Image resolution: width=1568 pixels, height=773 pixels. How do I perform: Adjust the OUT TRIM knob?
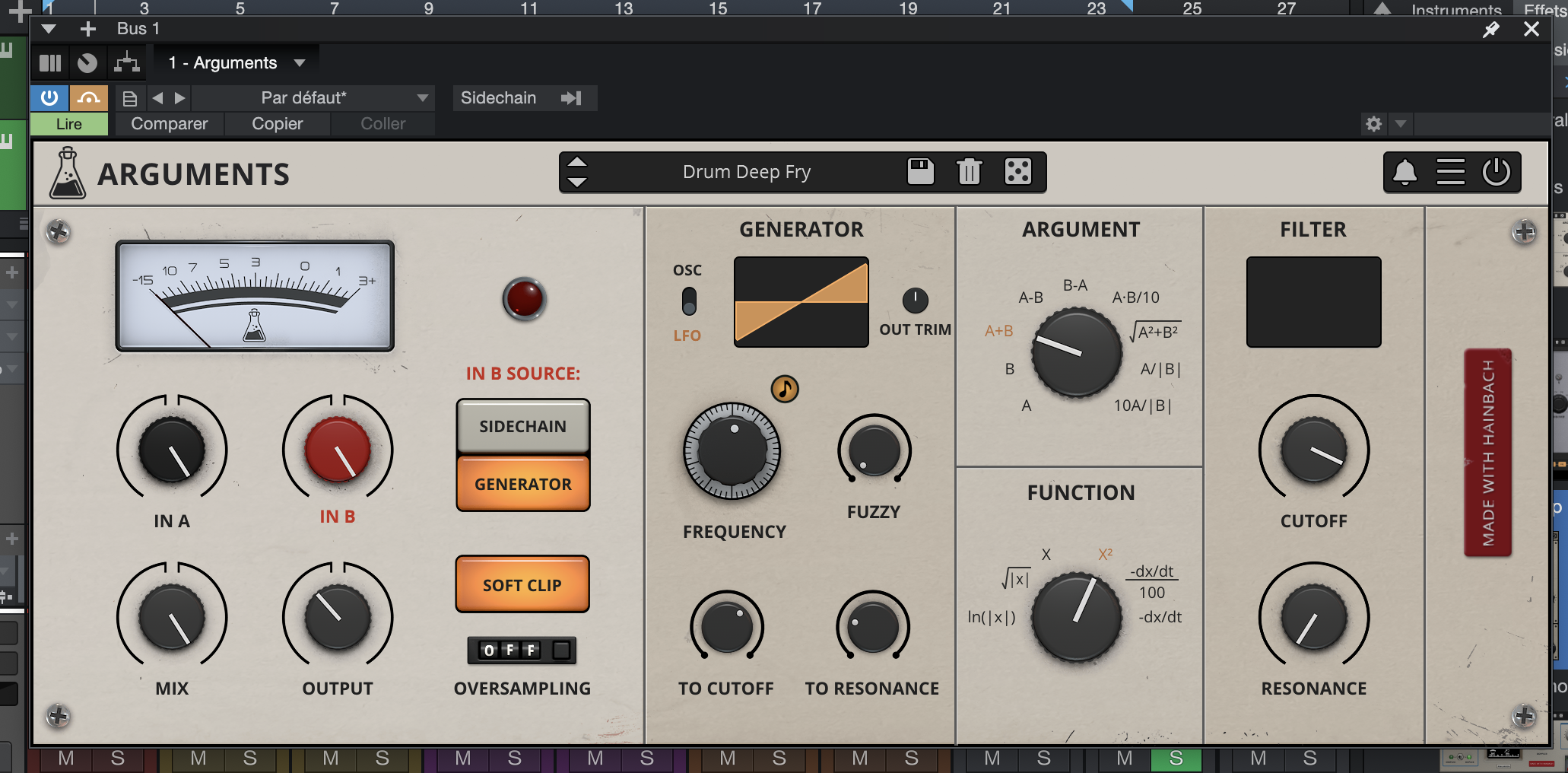(915, 300)
